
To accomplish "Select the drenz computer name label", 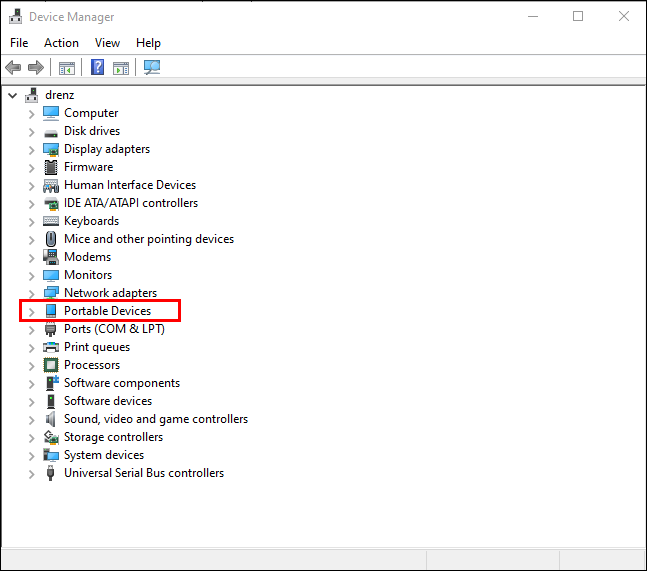I will (60, 95).
